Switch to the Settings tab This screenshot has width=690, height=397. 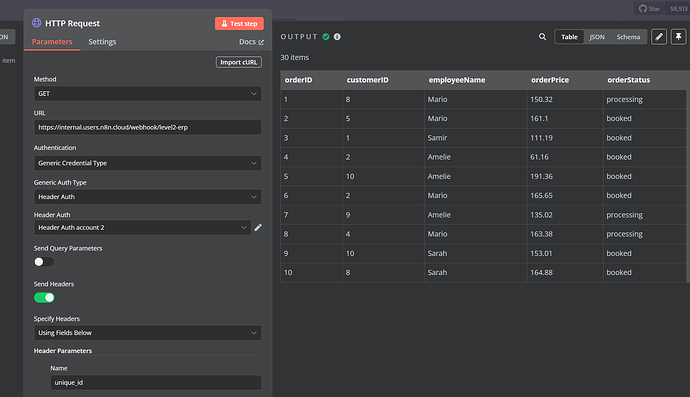[102, 42]
